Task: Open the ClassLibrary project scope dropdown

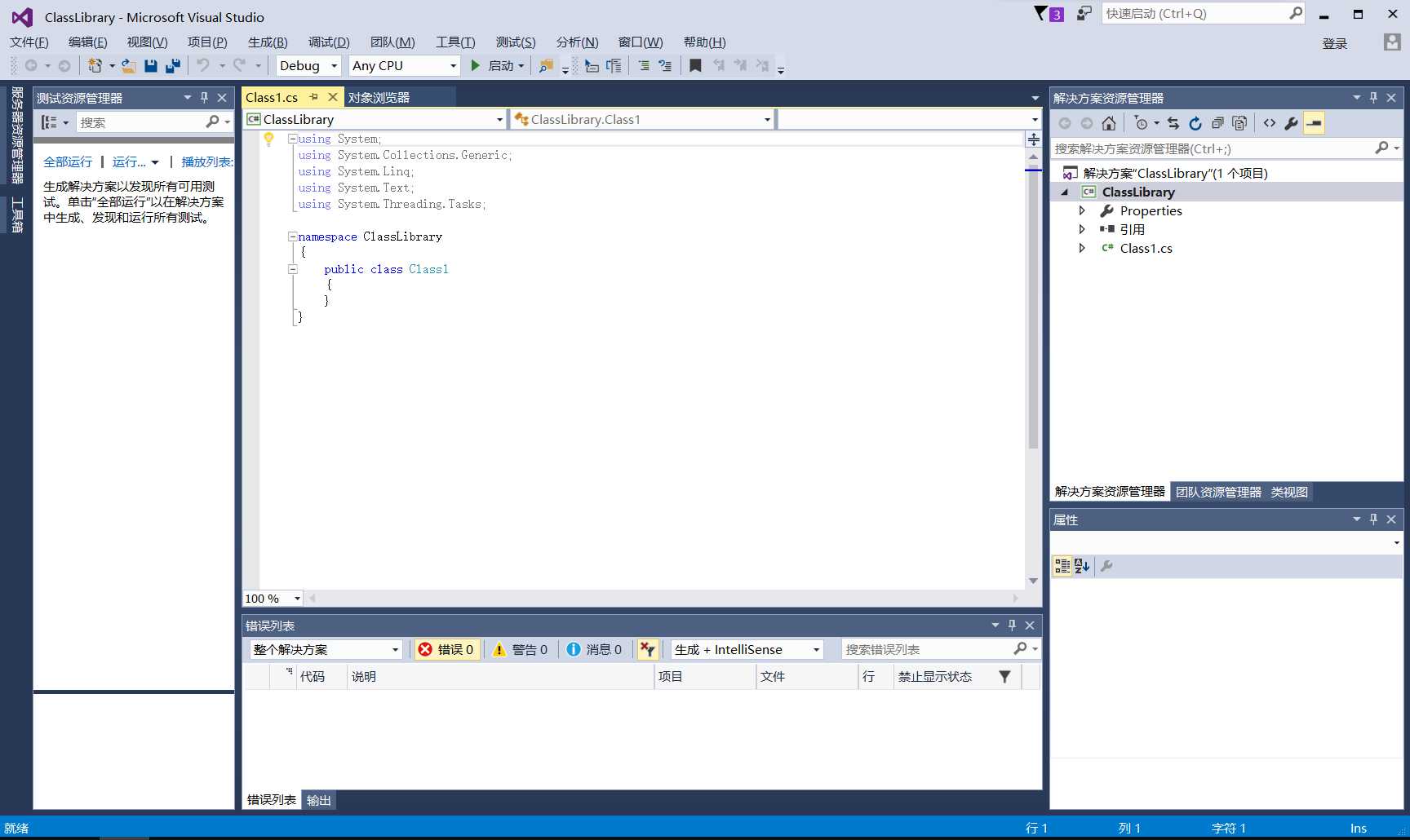Action: click(x=375, y=119)
